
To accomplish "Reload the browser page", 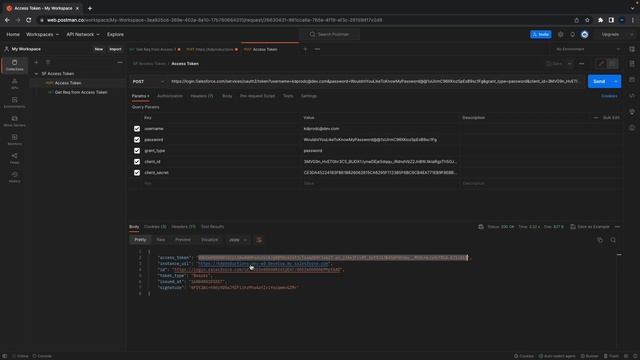I will (x=29, y=20).
